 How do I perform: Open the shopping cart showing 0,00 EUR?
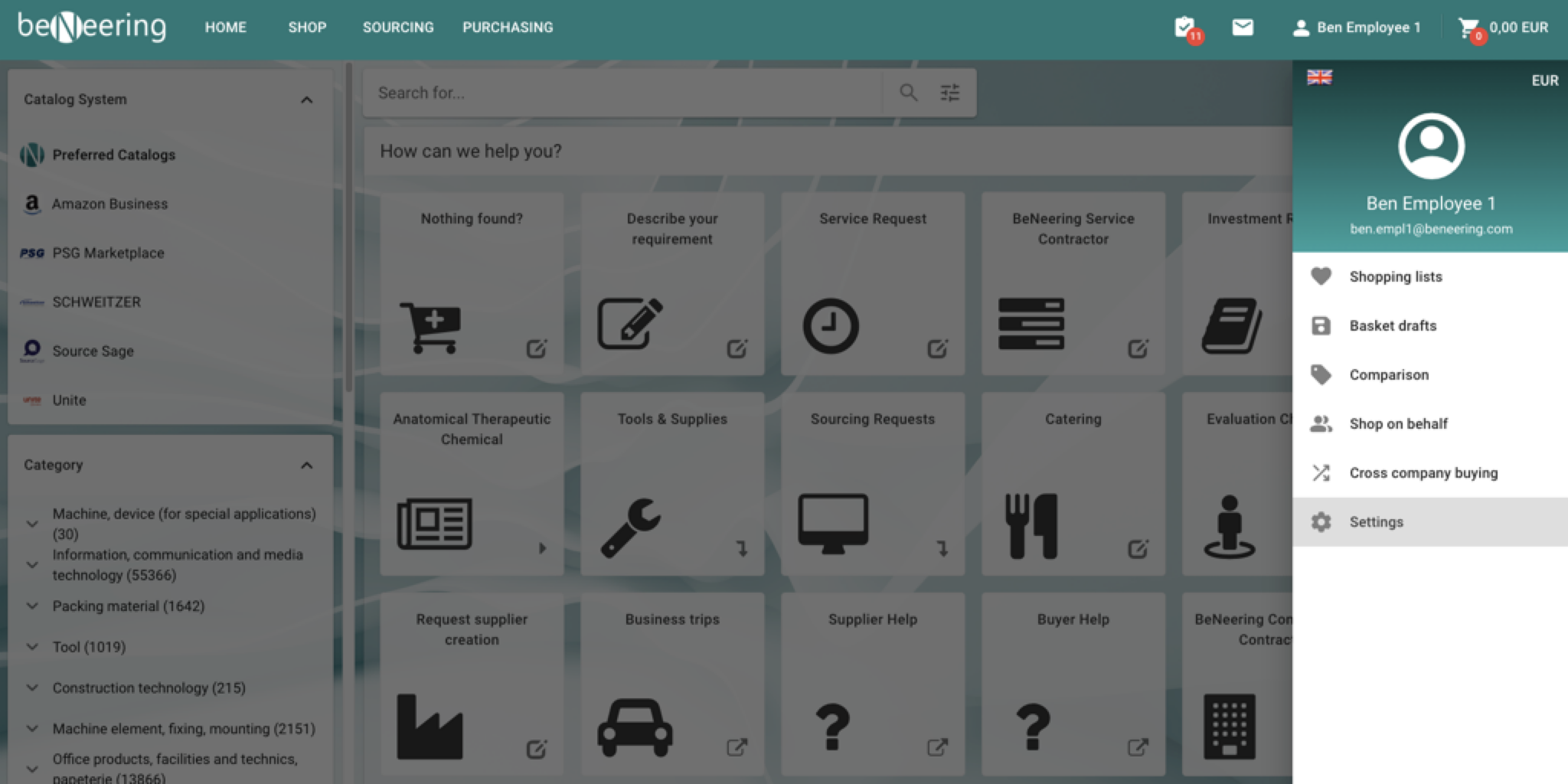(1503, 28)
